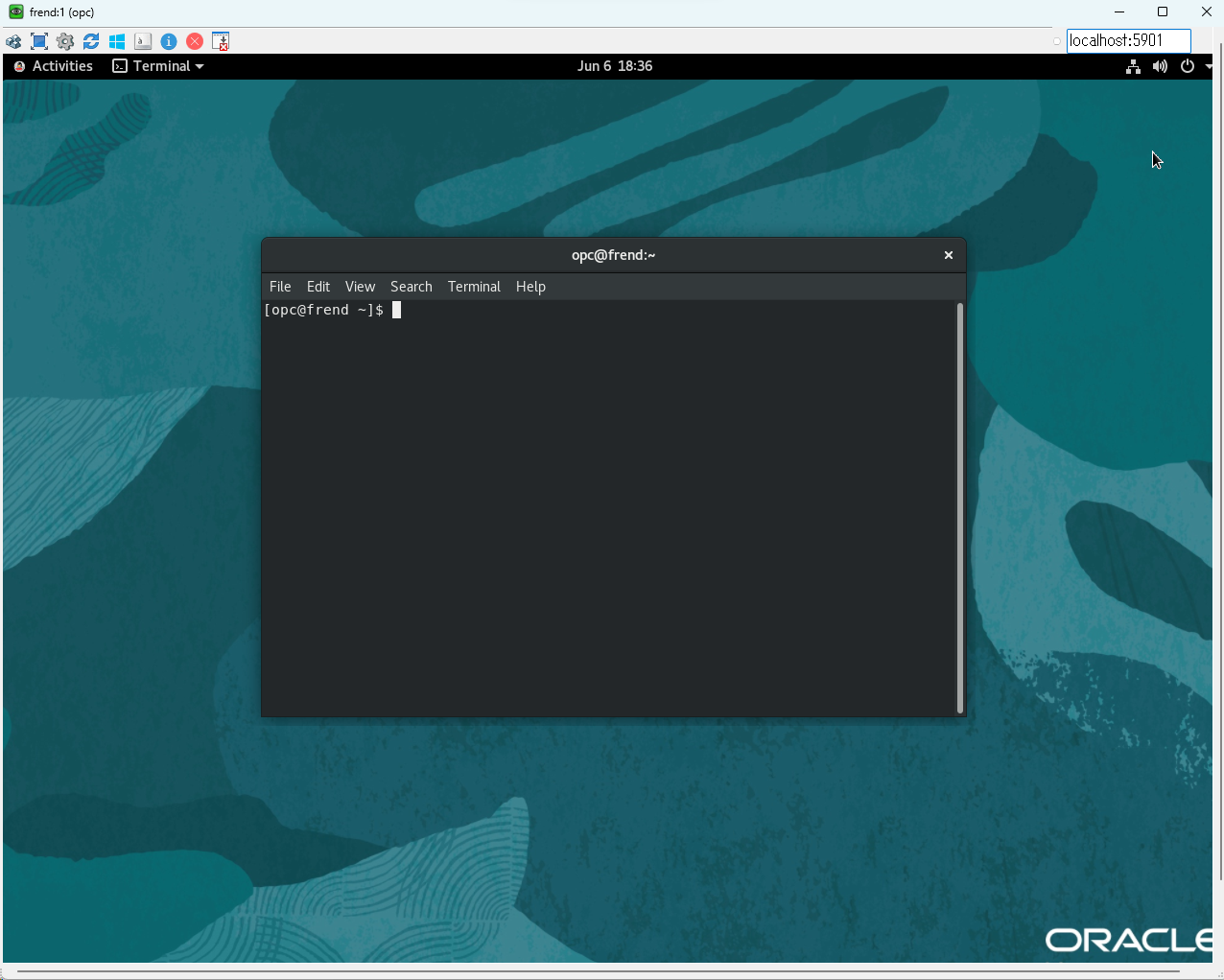1224x980 pixels.
Task: Toggle full screen mode in the viewer toolbar
Action: click(39, 41)
